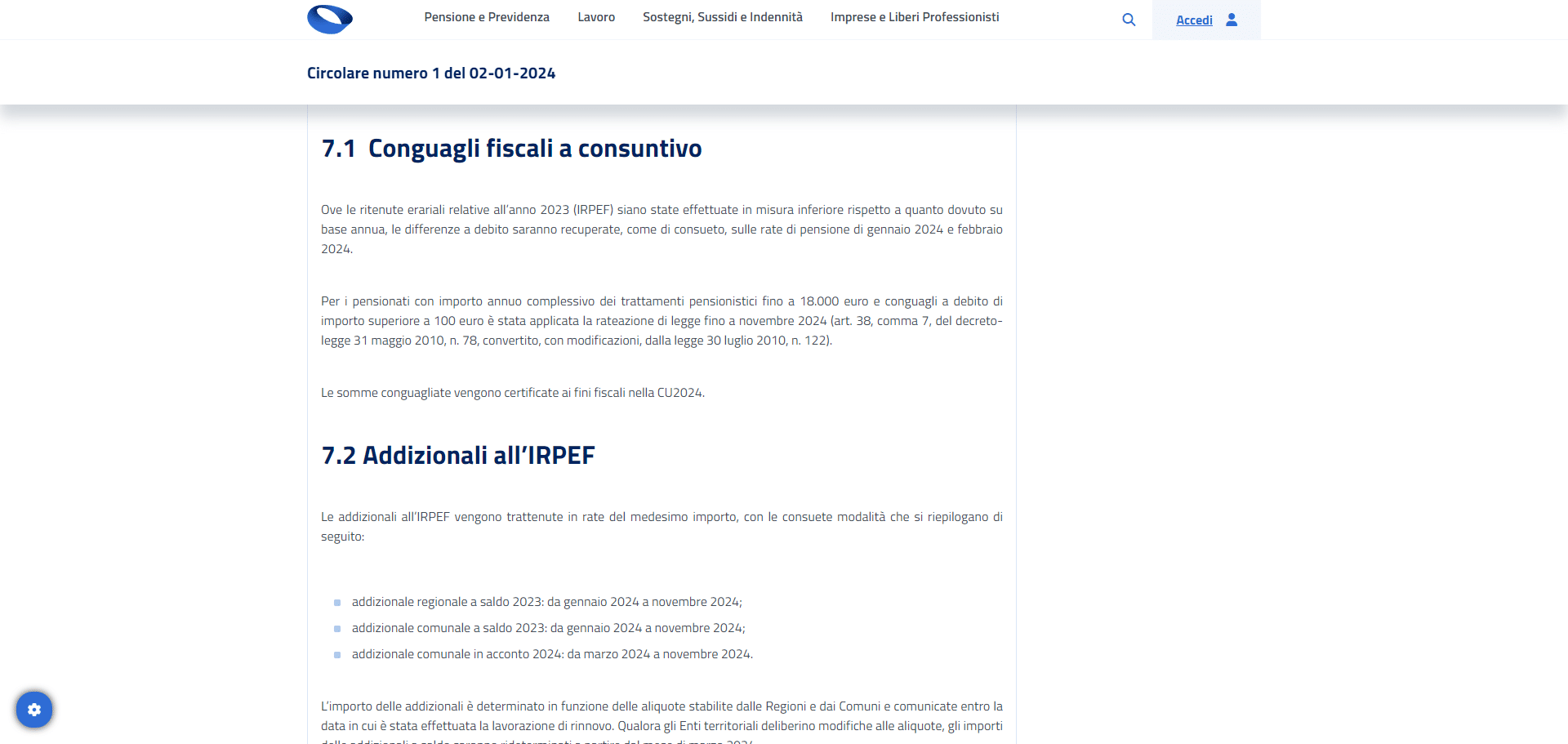Click the title 'Circolare numero 1 del 02-01-2024'

431,74
